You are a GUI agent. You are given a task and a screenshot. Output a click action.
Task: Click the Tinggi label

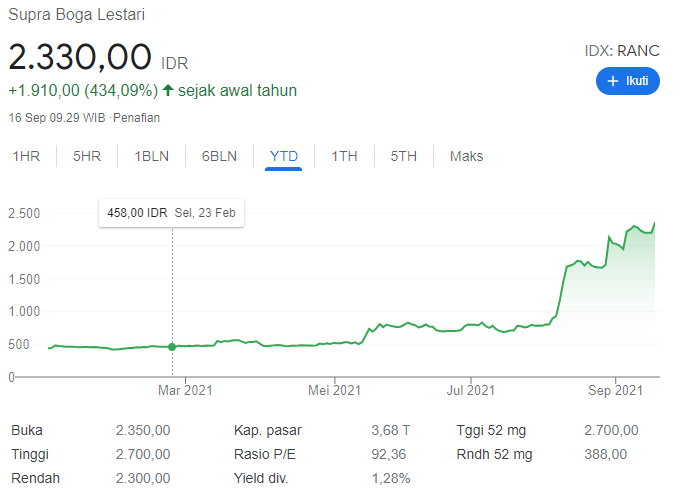[30, 455]
